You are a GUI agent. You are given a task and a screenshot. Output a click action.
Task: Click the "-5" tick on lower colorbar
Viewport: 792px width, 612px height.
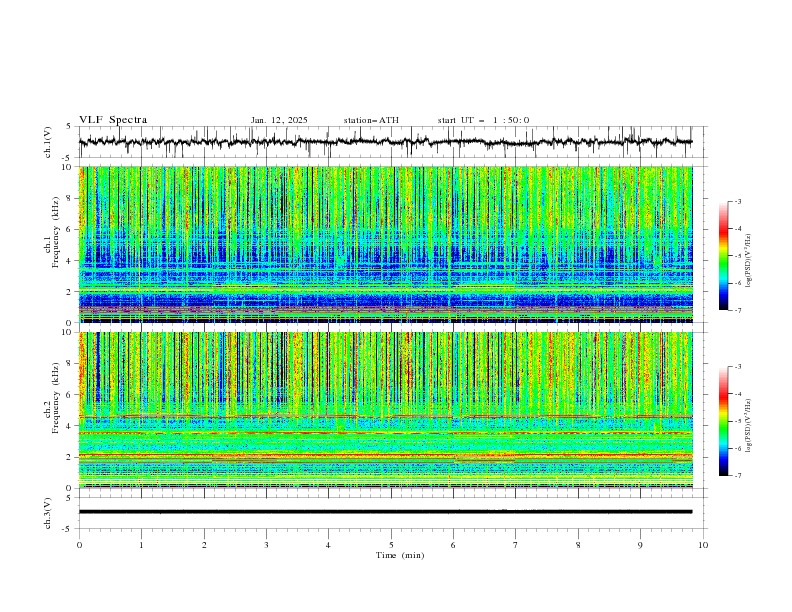(737, 421)
